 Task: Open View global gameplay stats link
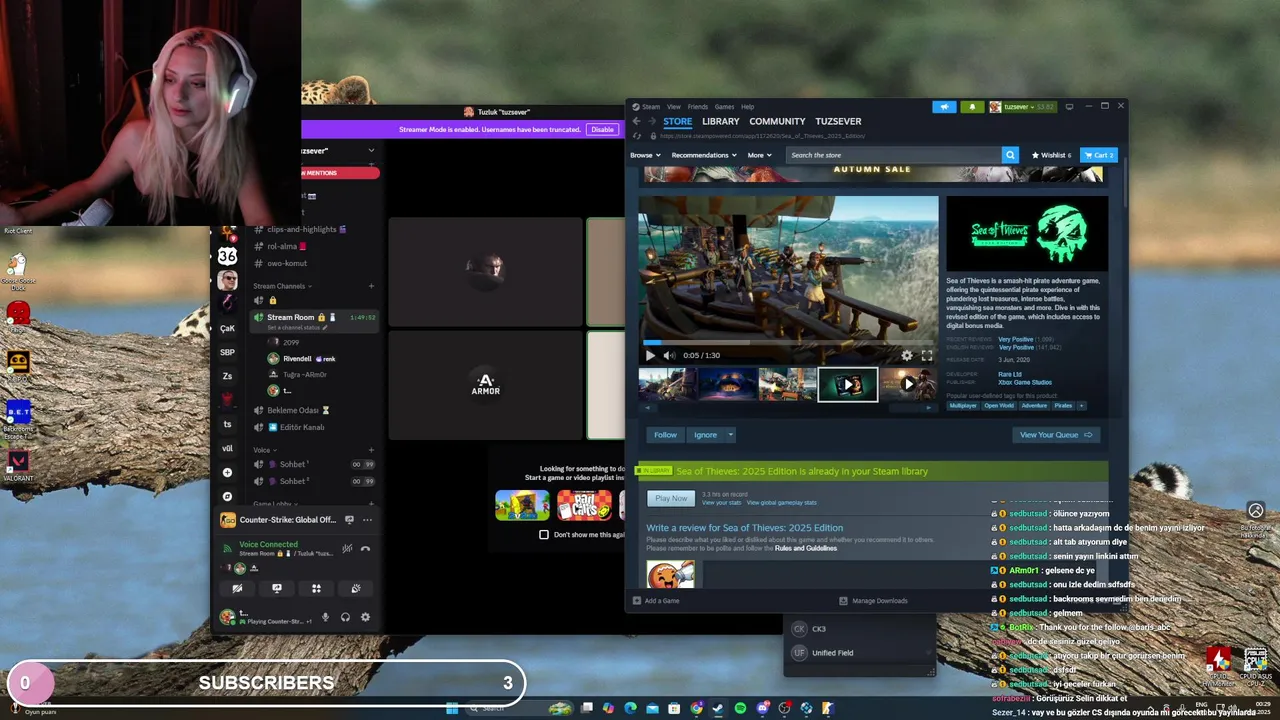click(781, 503)
